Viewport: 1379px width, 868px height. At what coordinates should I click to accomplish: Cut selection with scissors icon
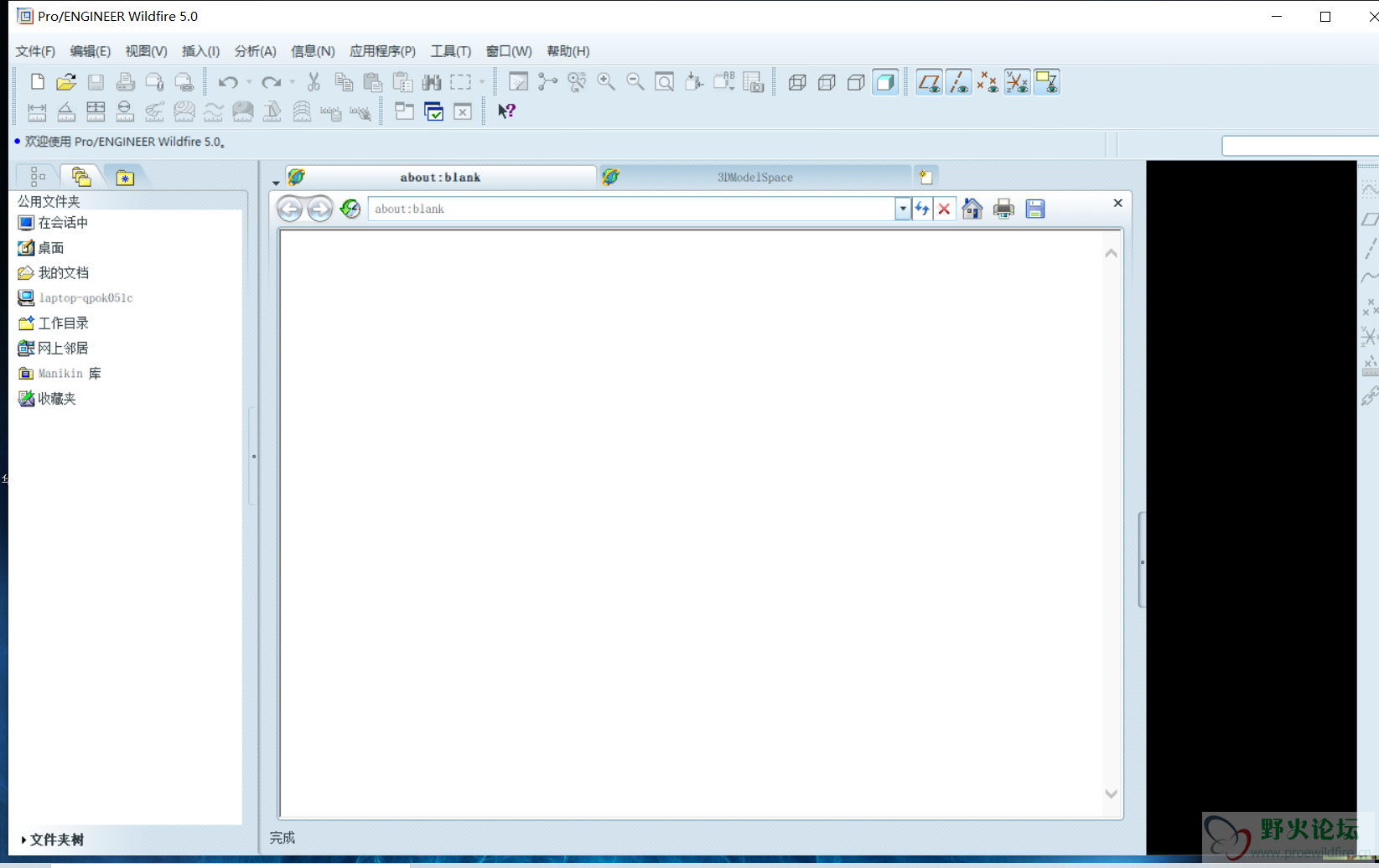pos(314,82)
